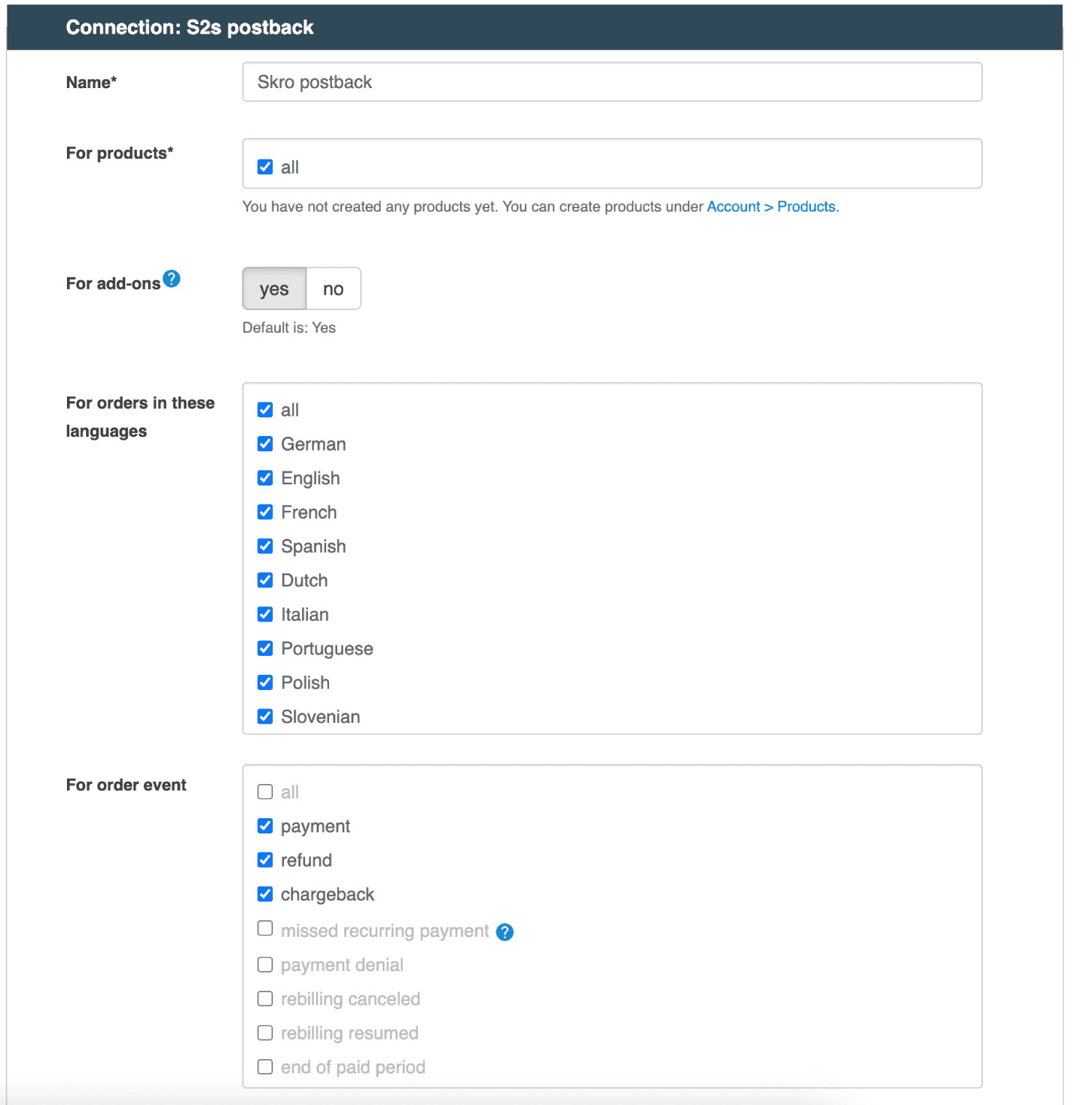Open the For add-ons help icon
1092x1105 pixels.
coord(172,279)
